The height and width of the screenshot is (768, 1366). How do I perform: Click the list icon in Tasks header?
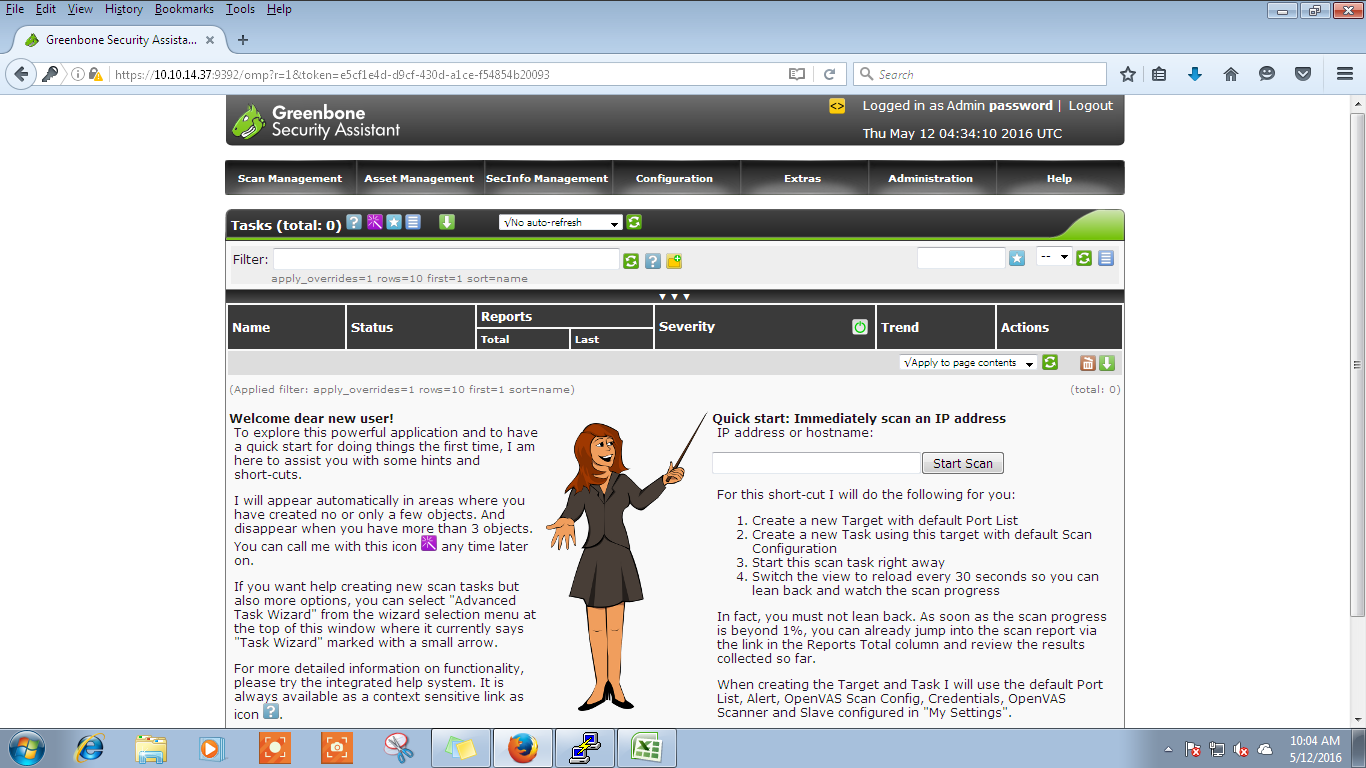(413, 222)
